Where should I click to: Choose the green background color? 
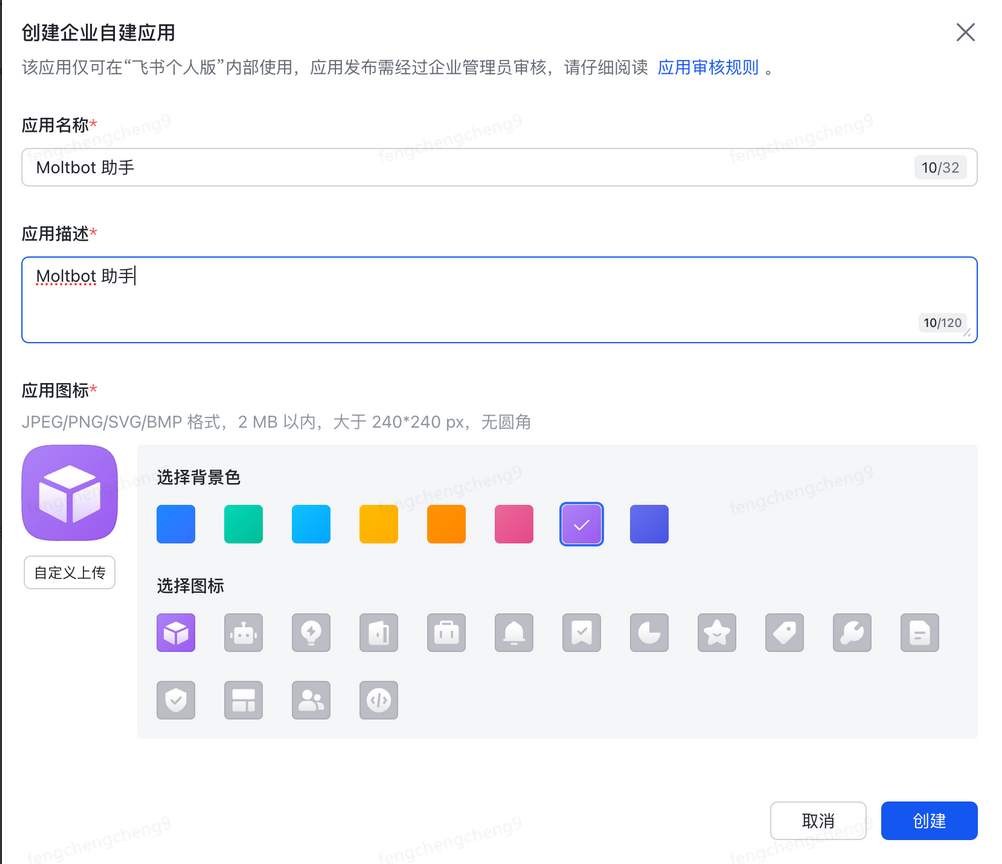pos(244,524)
